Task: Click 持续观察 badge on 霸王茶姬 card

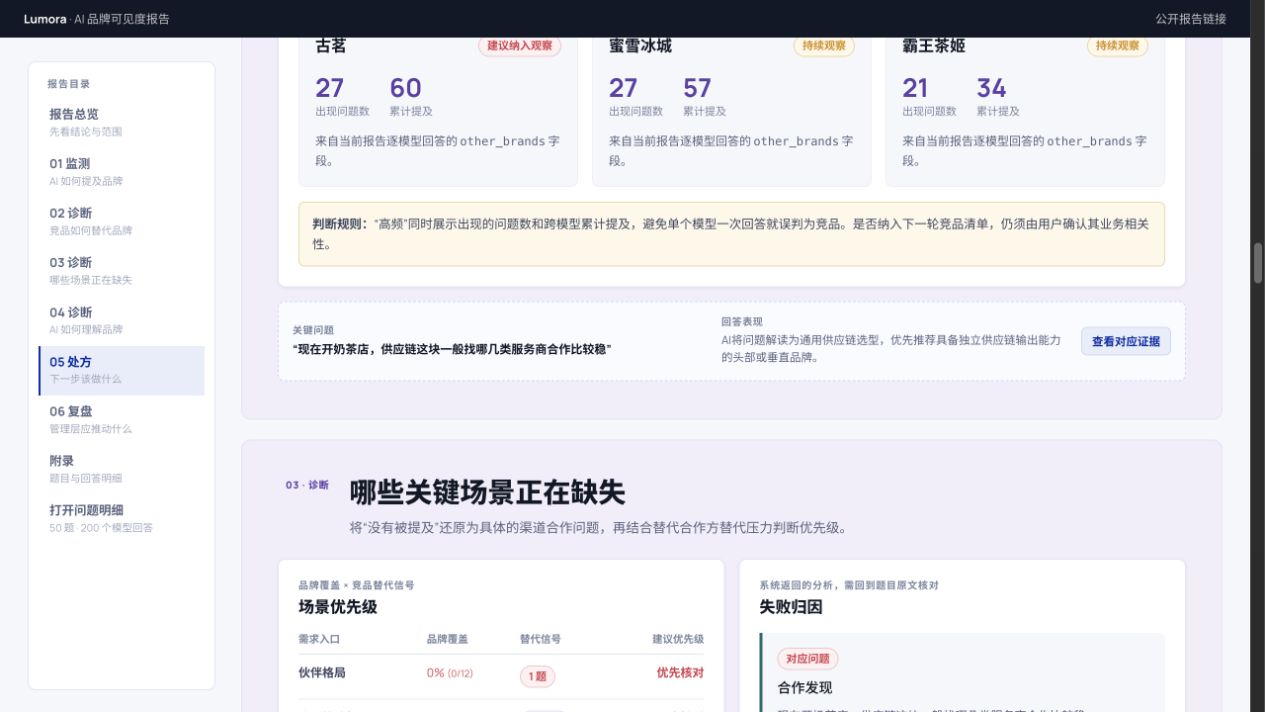Action: (x=1117, y=46)
